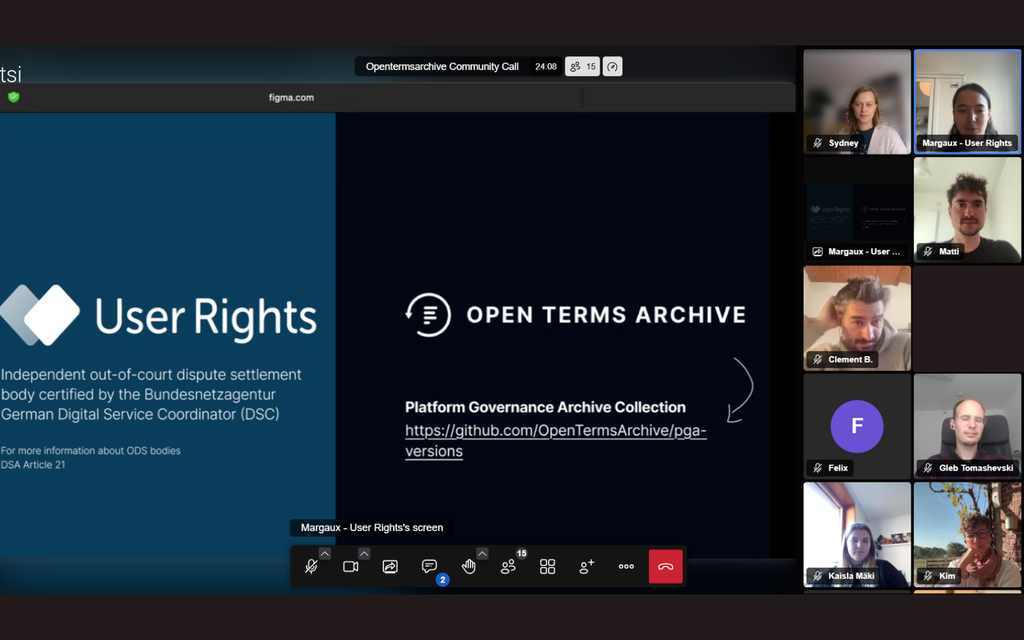Click the purple F avatar circle

[857, 426]
